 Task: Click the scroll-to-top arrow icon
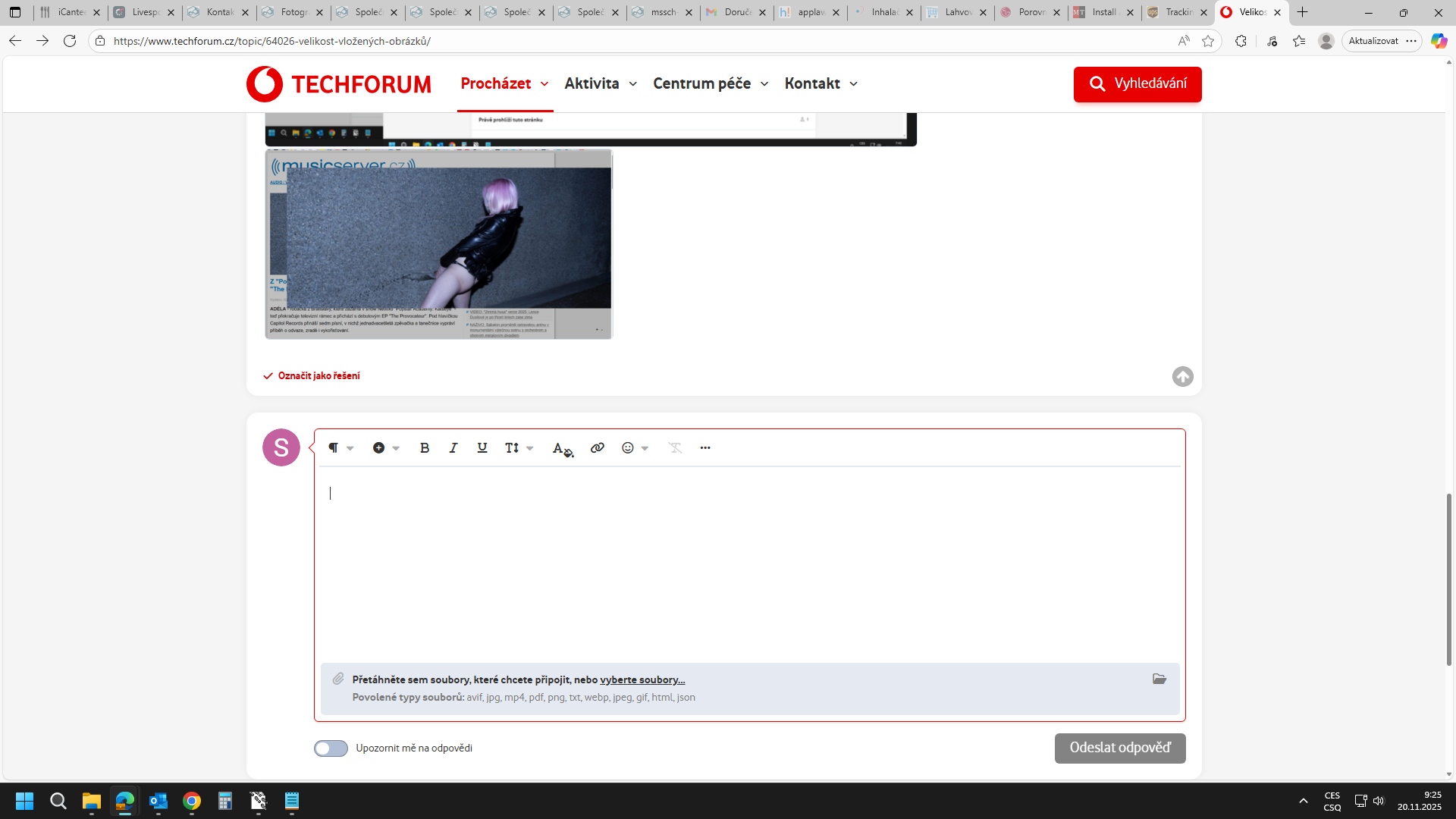[x=1182, y=377]
